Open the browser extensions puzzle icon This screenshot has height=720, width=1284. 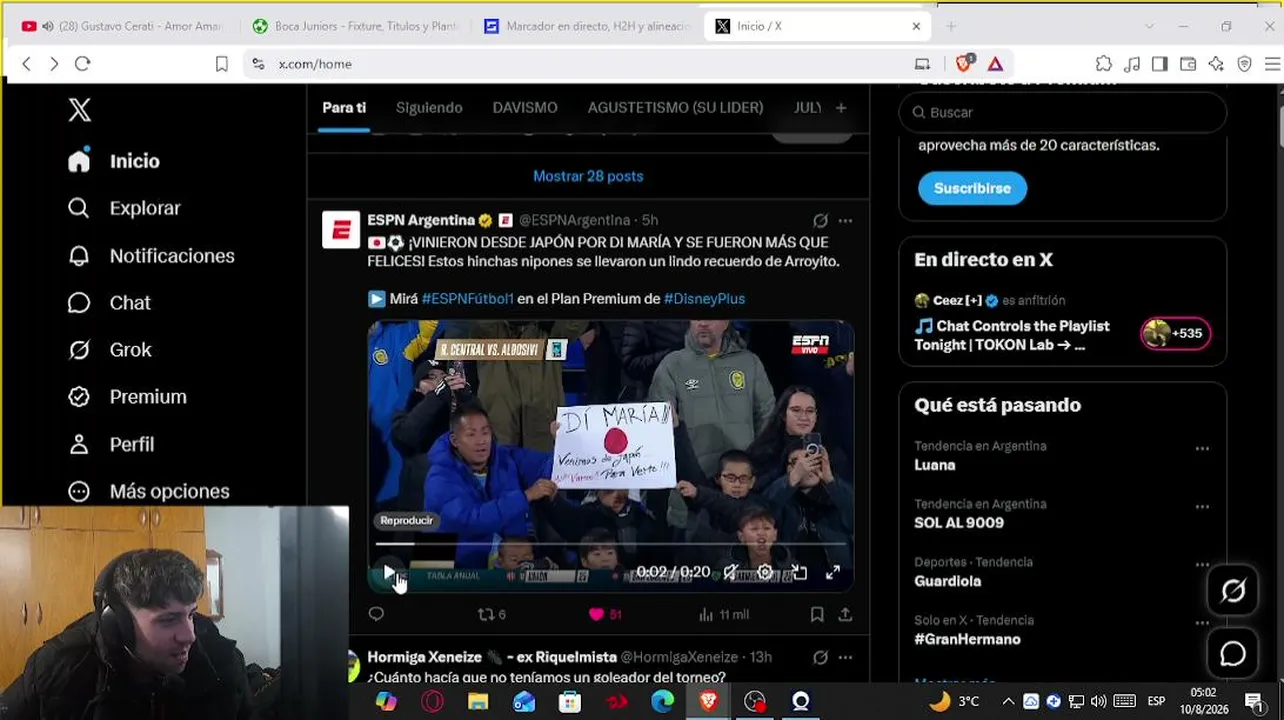(1104, 64)
